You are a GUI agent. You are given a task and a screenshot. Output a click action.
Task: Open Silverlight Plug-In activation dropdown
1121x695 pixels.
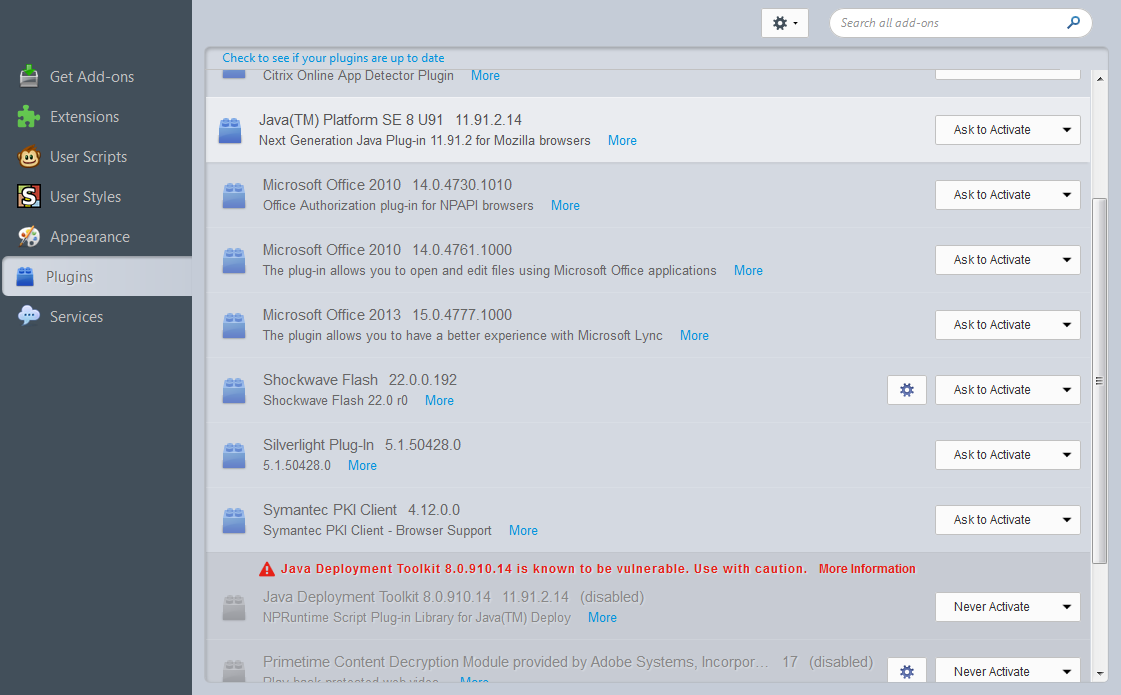click(x=1007, y=455)
